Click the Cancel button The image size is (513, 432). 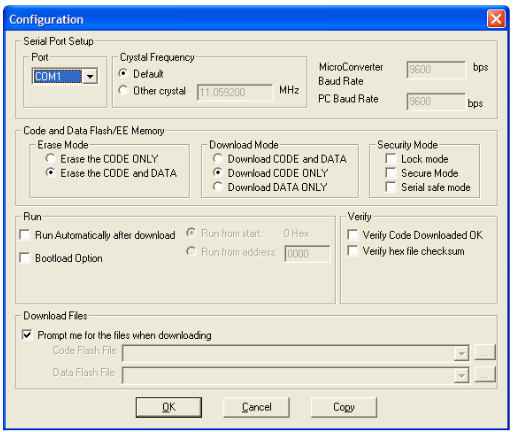point(256,407)
